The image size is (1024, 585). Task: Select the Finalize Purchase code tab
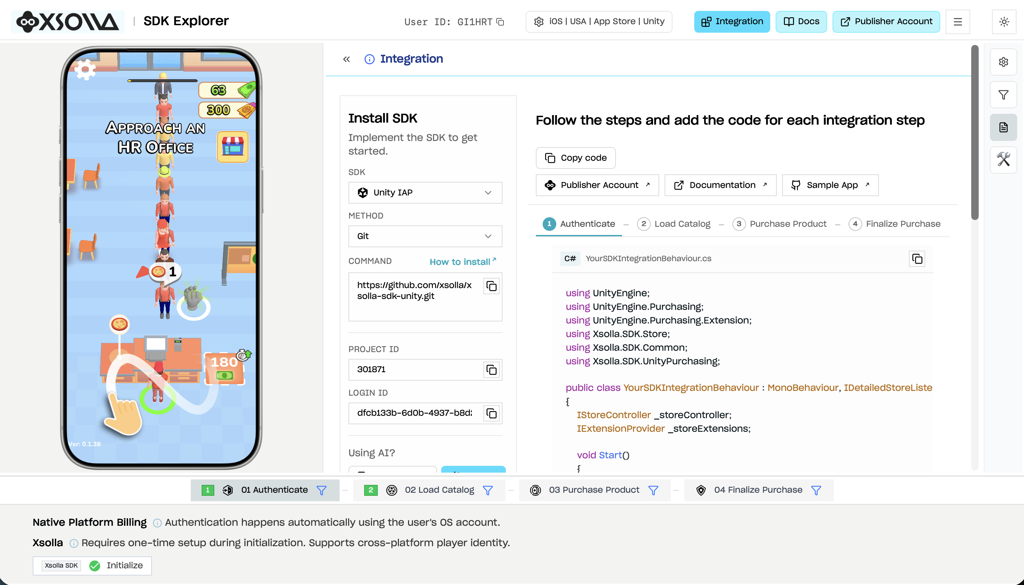tap(895, 224)
